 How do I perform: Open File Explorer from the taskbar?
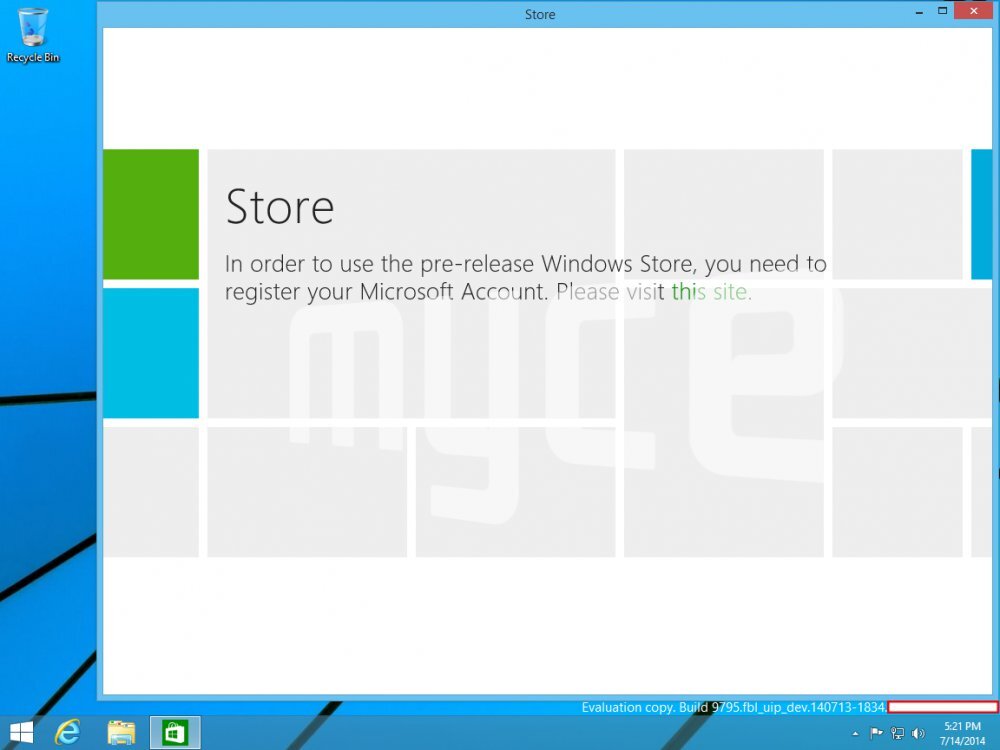(x=120, y=733)
